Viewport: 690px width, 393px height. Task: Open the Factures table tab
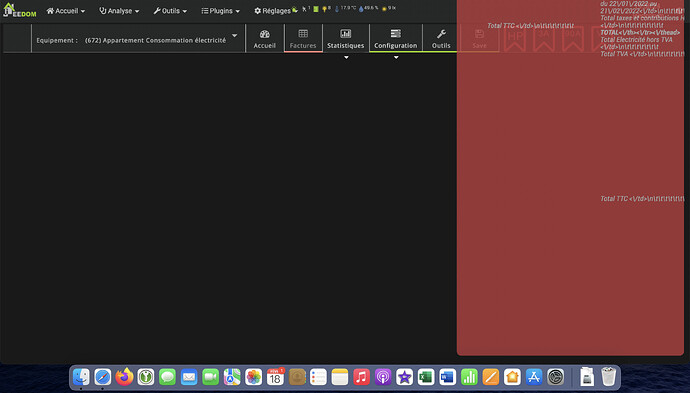point(303,39)
